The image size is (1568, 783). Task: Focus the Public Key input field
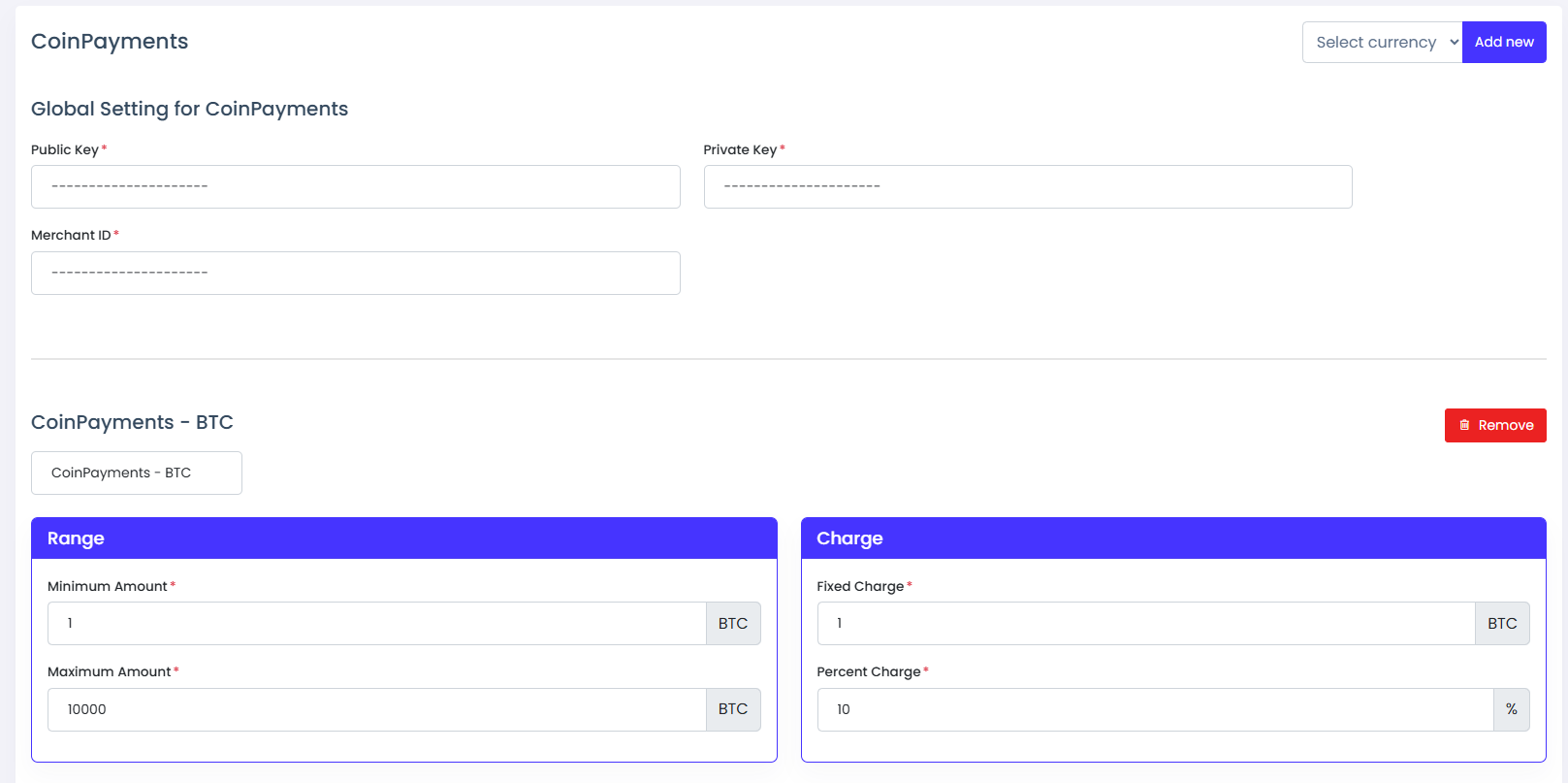[x=356, y=186]
